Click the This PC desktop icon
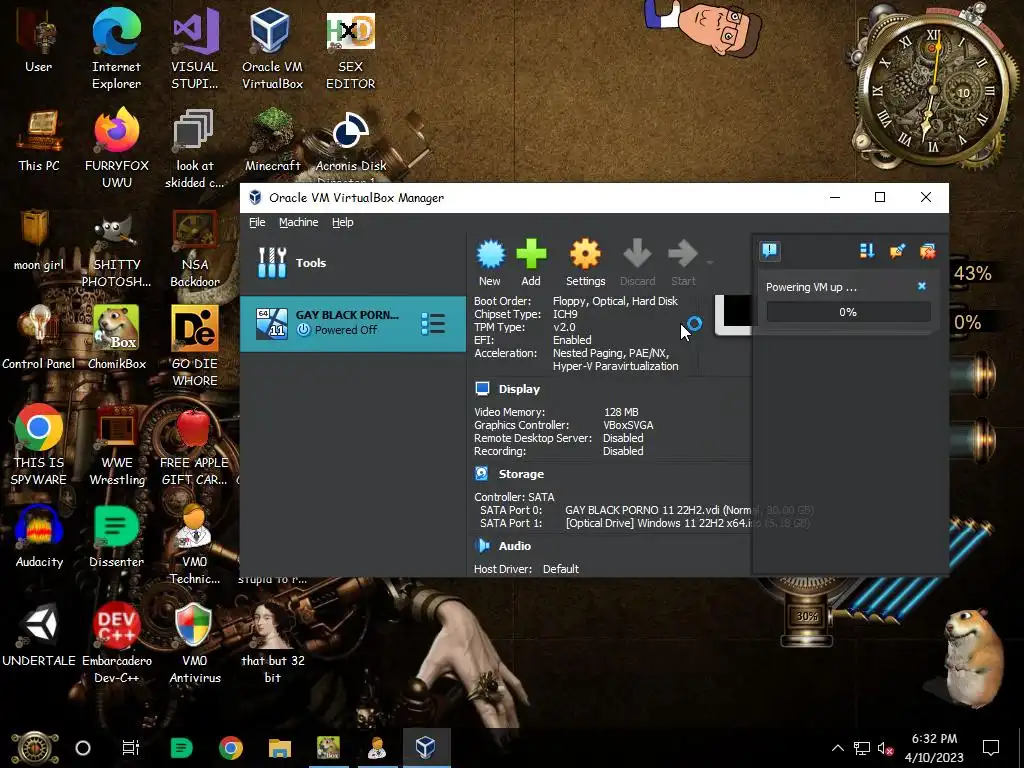The height and width of the screenshot is (768, 1024). [39, 141]
